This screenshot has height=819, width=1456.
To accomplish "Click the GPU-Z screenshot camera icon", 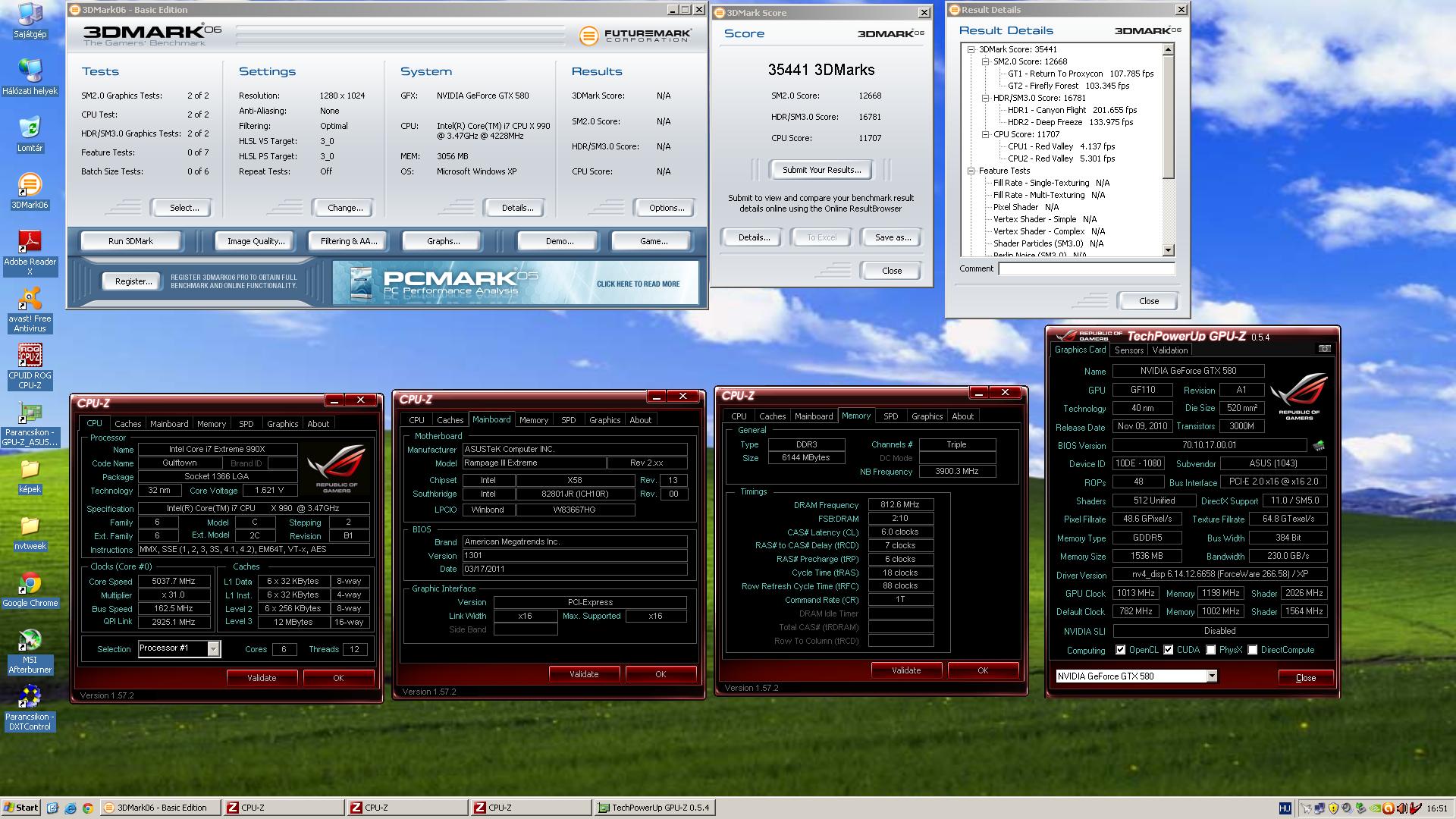I will [x=1324, y=349].
